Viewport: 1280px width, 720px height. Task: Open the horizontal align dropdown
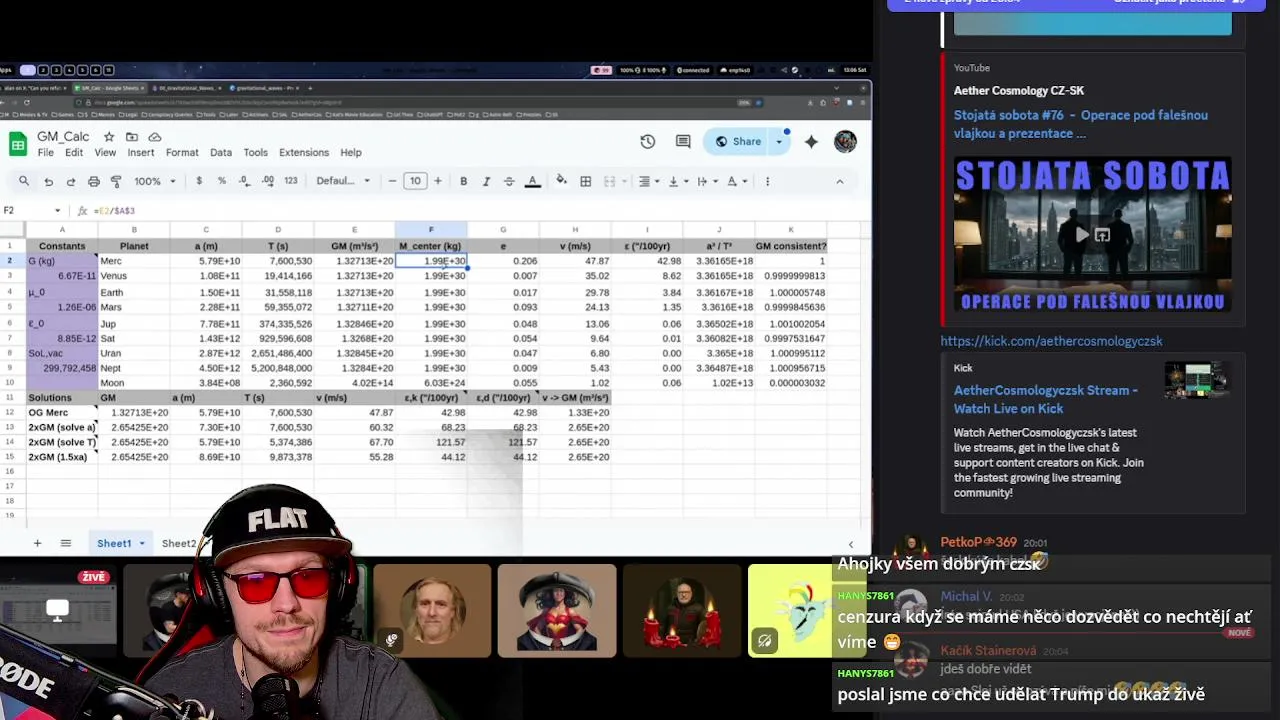[x=648, y=181]
